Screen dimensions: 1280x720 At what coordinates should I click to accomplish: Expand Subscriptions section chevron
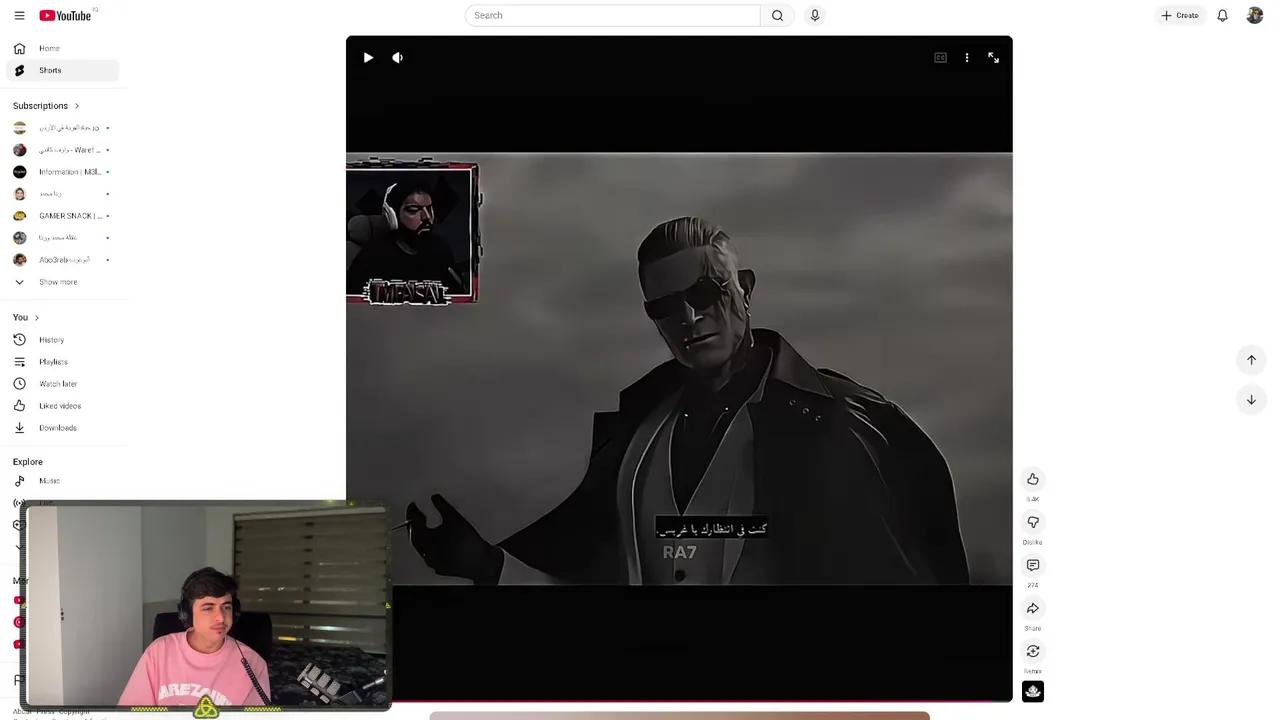click(x=76, y=106)
